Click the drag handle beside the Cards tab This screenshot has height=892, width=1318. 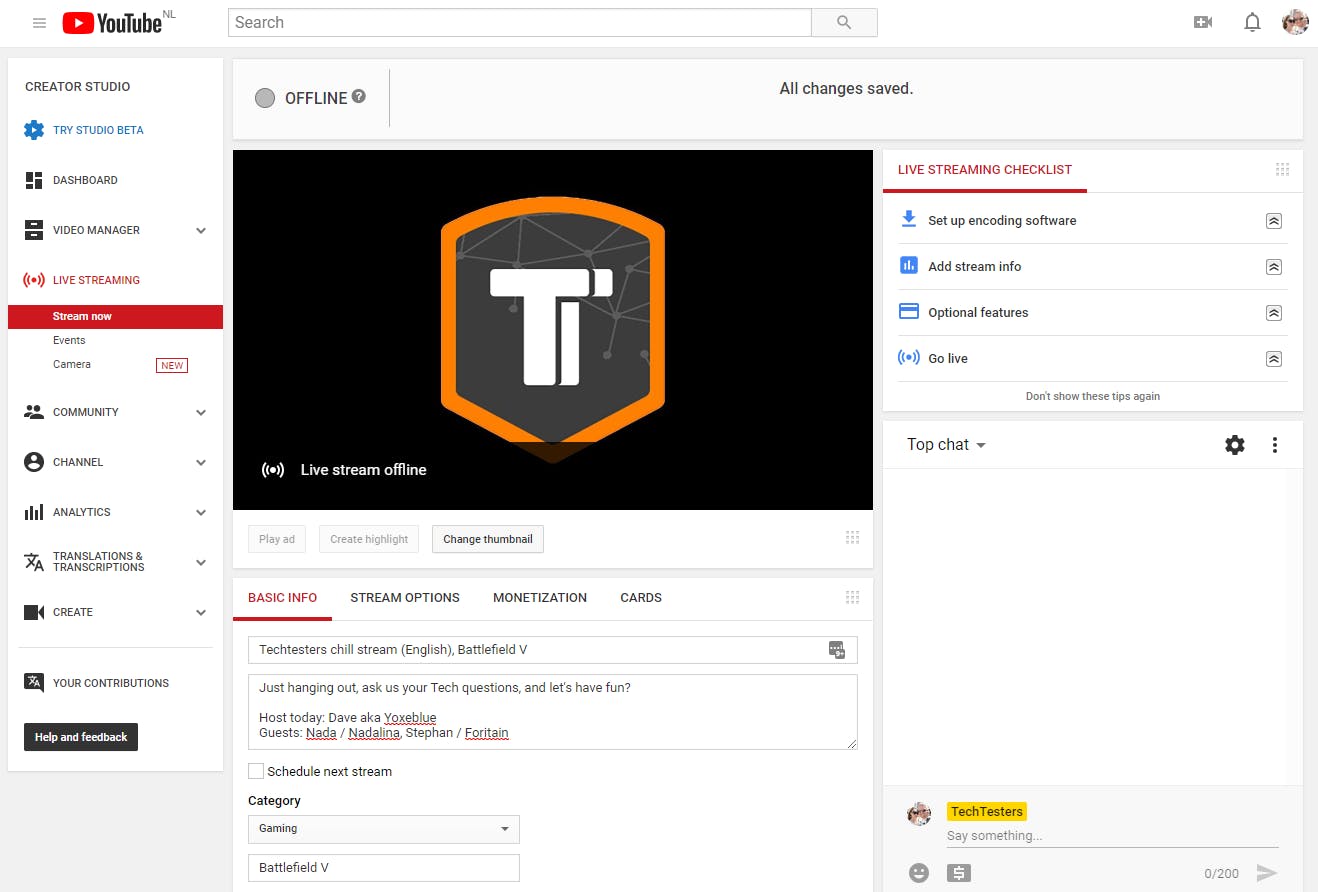[852, 598]
